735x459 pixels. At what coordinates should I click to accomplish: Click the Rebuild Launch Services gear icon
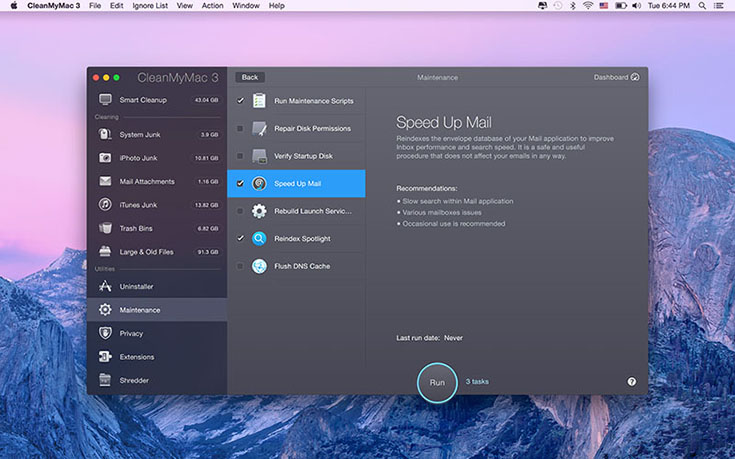tap(259, 211)
